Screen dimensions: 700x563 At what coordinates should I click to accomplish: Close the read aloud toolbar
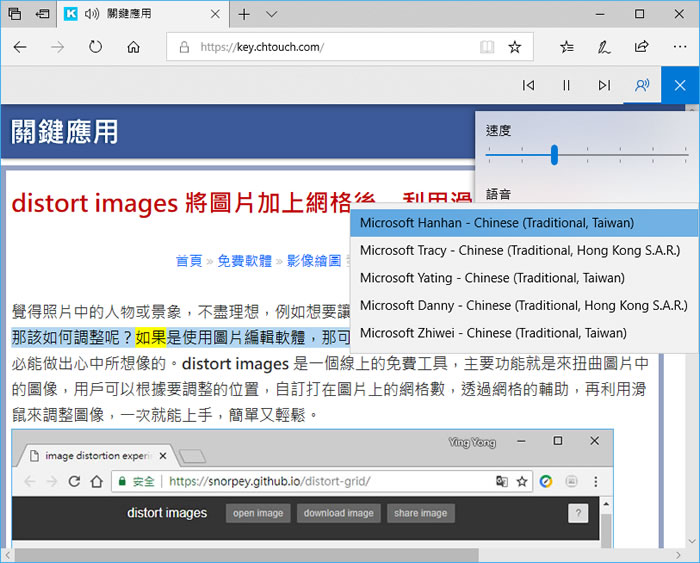(680, 86)
